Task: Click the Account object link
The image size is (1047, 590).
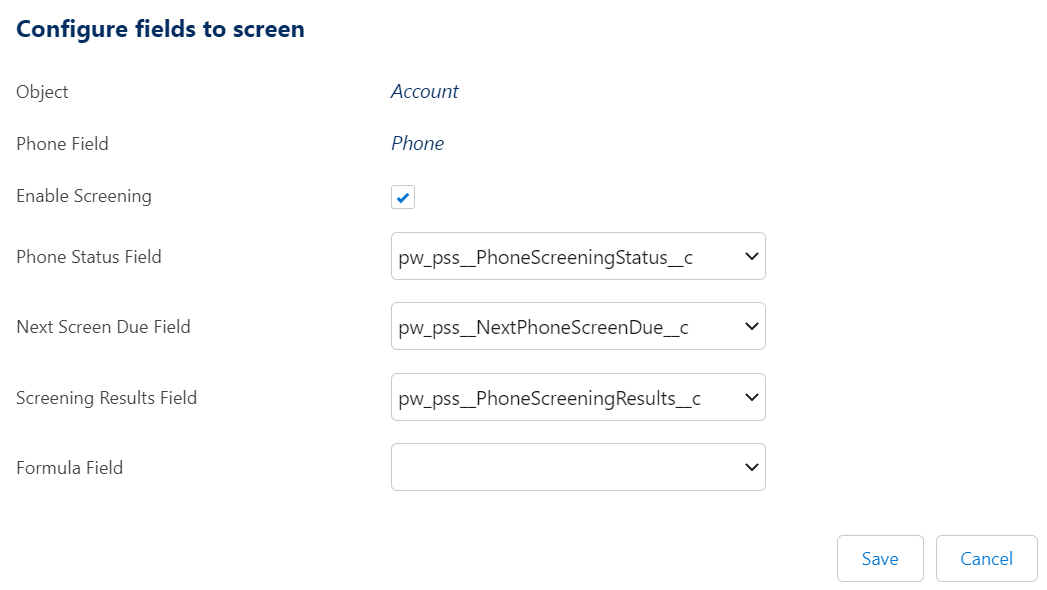Action: [x=424, y=91]
